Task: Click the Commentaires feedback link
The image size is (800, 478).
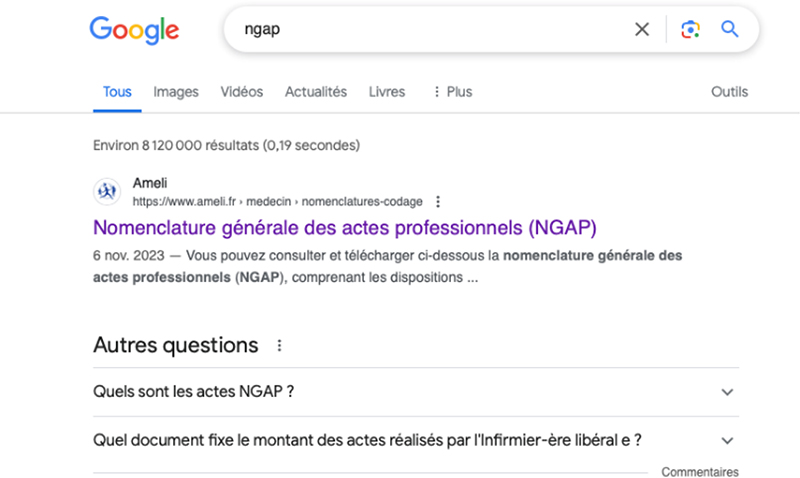Action: pyautogui.click(x=700, y=472)
